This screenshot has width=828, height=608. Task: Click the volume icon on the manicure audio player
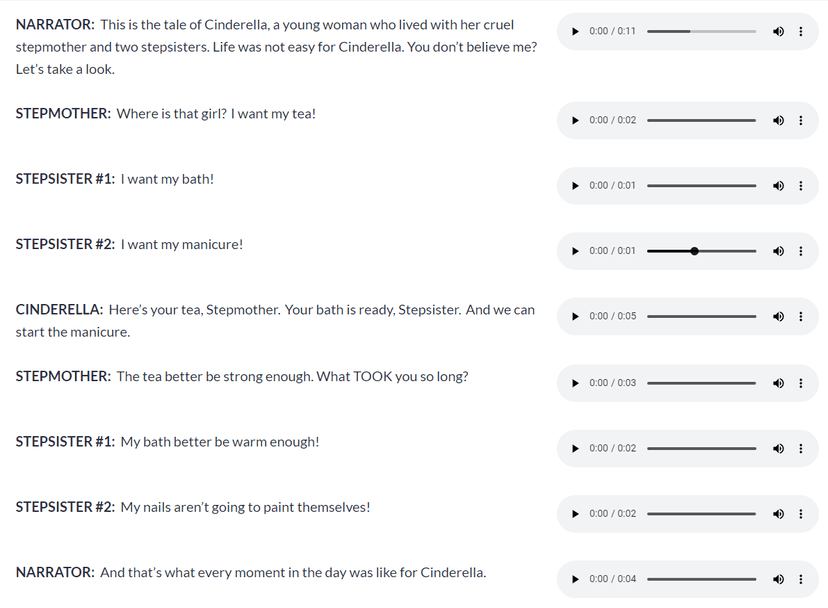pos(778,250)
